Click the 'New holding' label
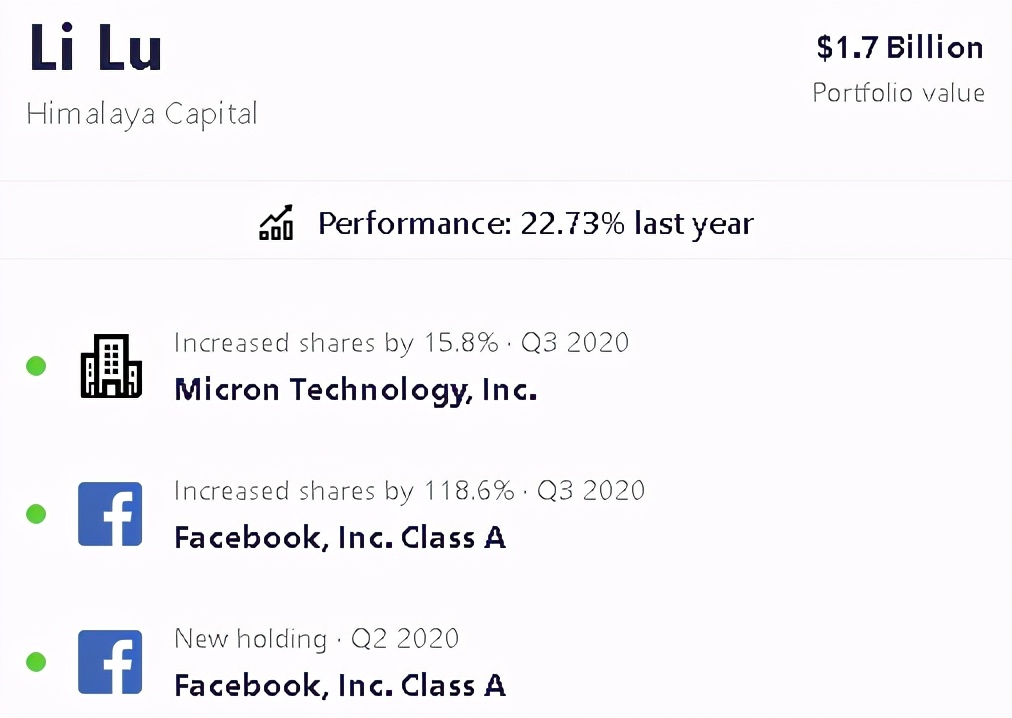The height and width of the screenshot is (718, 1012). pyautogui.click(x=250, y=638)
